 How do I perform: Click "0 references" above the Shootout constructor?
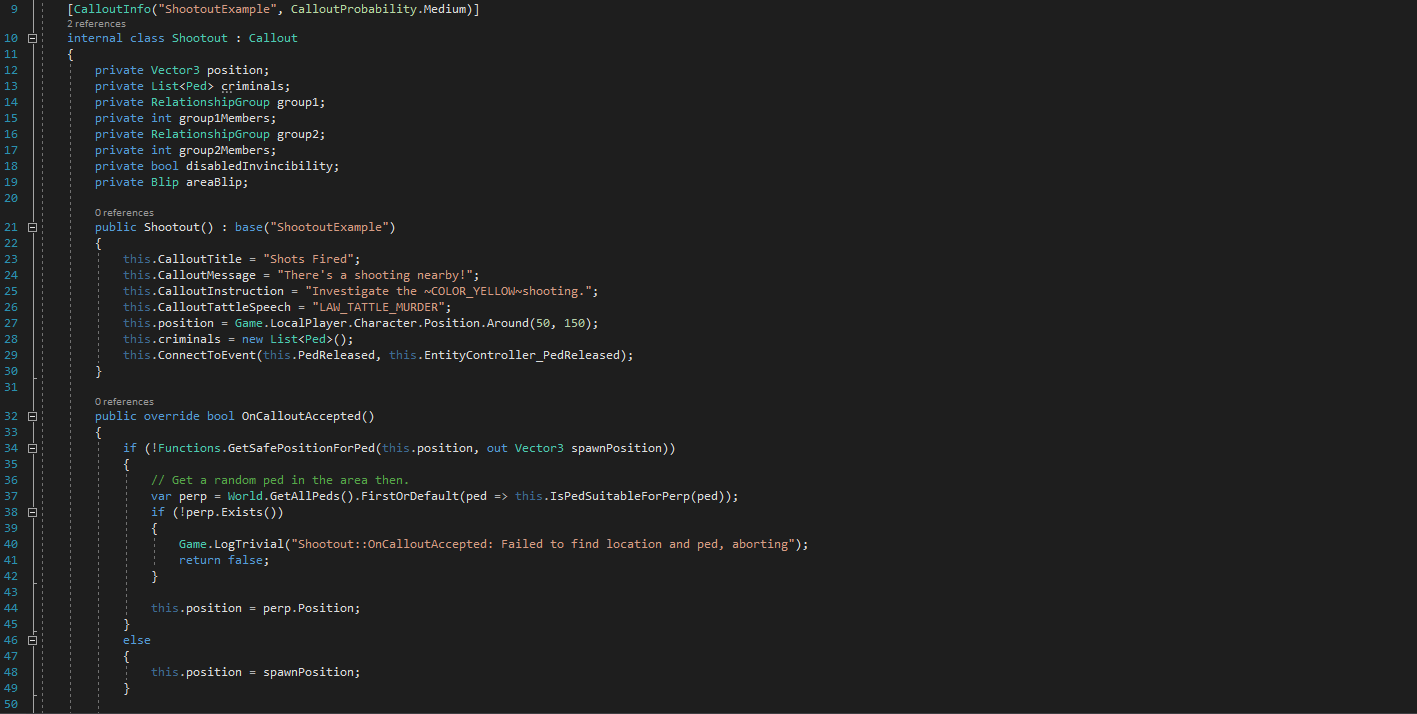pos(124,213)
